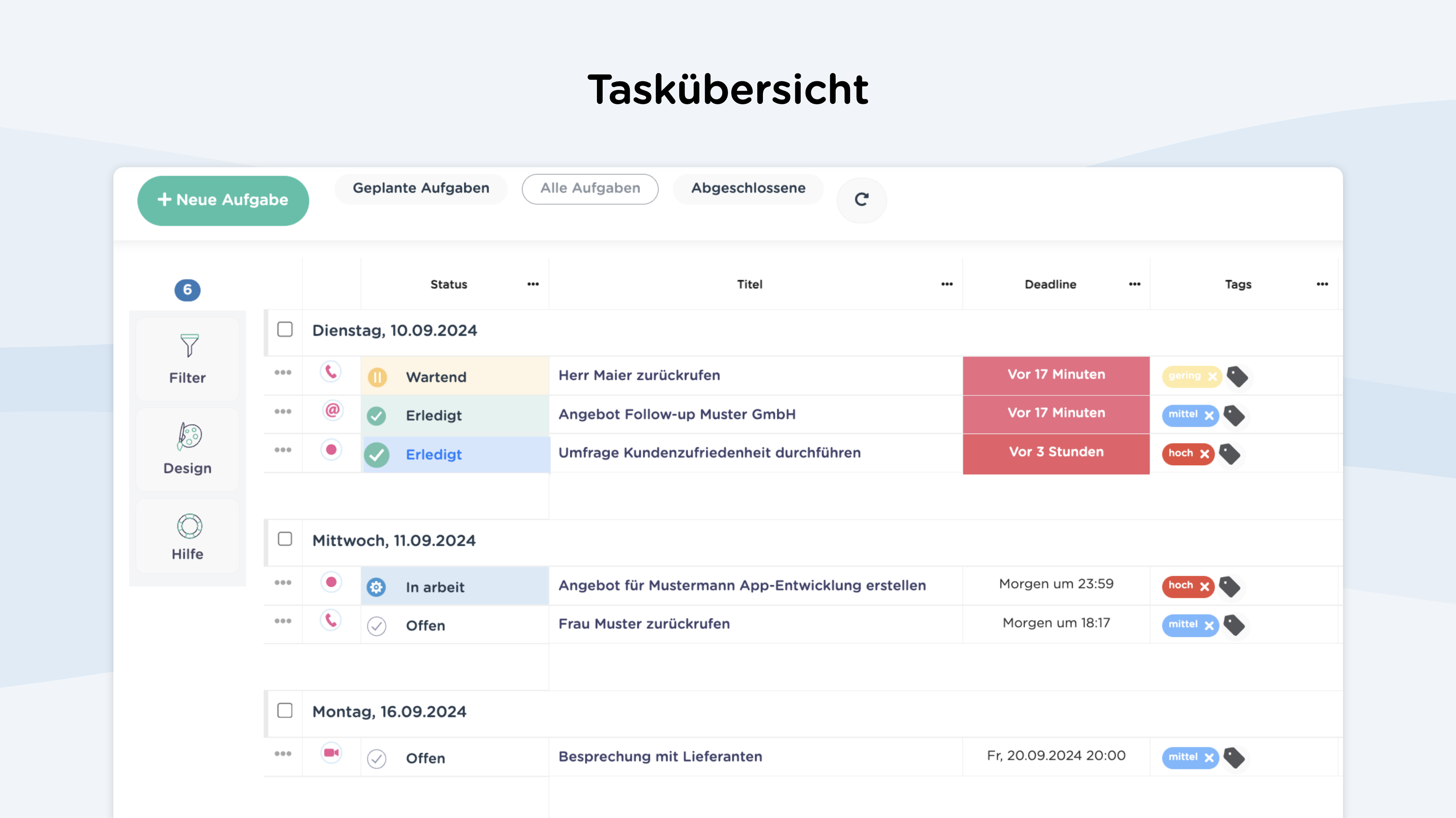Tick the Montag, 16.09.2024 group checkbox
This screenshot has height=818, width=1456.
285,711
